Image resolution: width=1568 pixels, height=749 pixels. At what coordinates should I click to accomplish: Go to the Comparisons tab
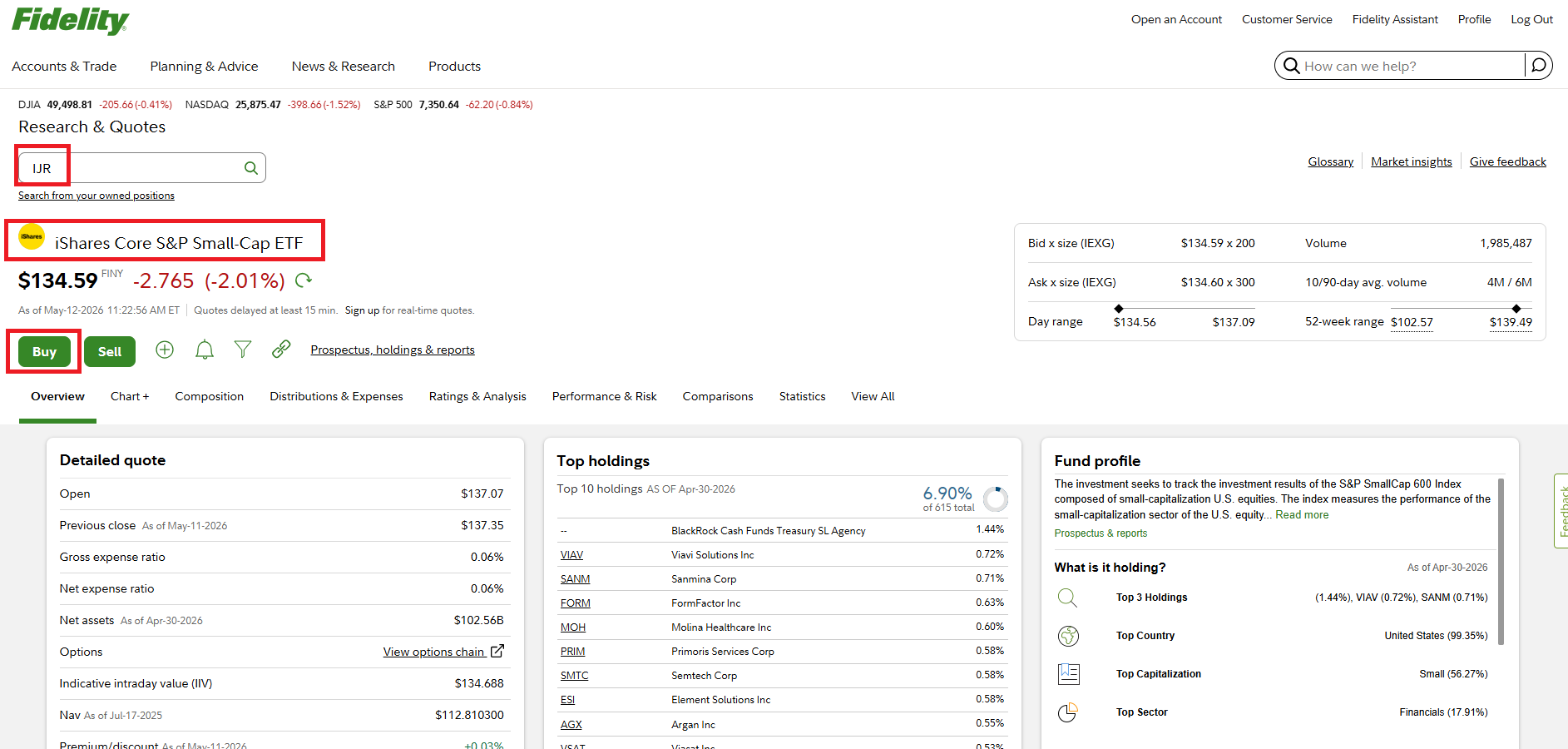point(718,396)
